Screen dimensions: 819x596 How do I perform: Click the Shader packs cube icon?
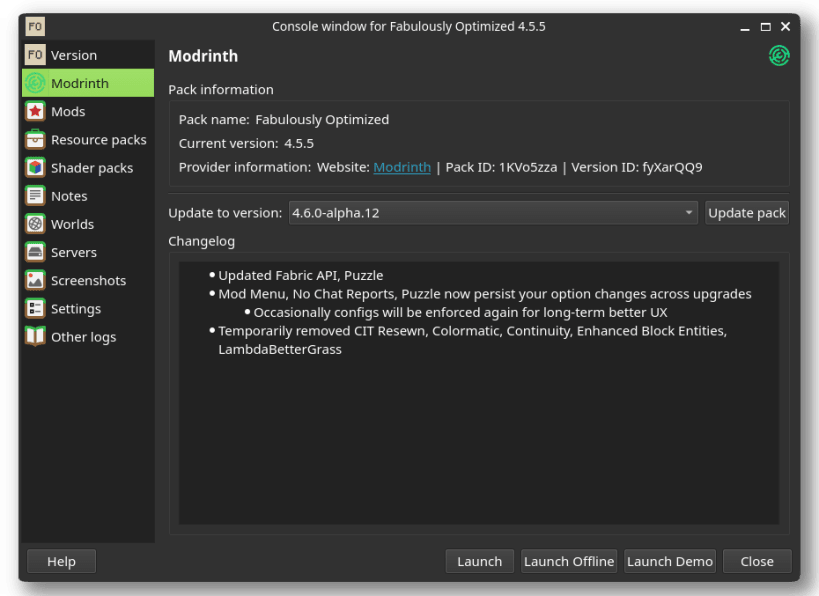[x=35, y=168]
